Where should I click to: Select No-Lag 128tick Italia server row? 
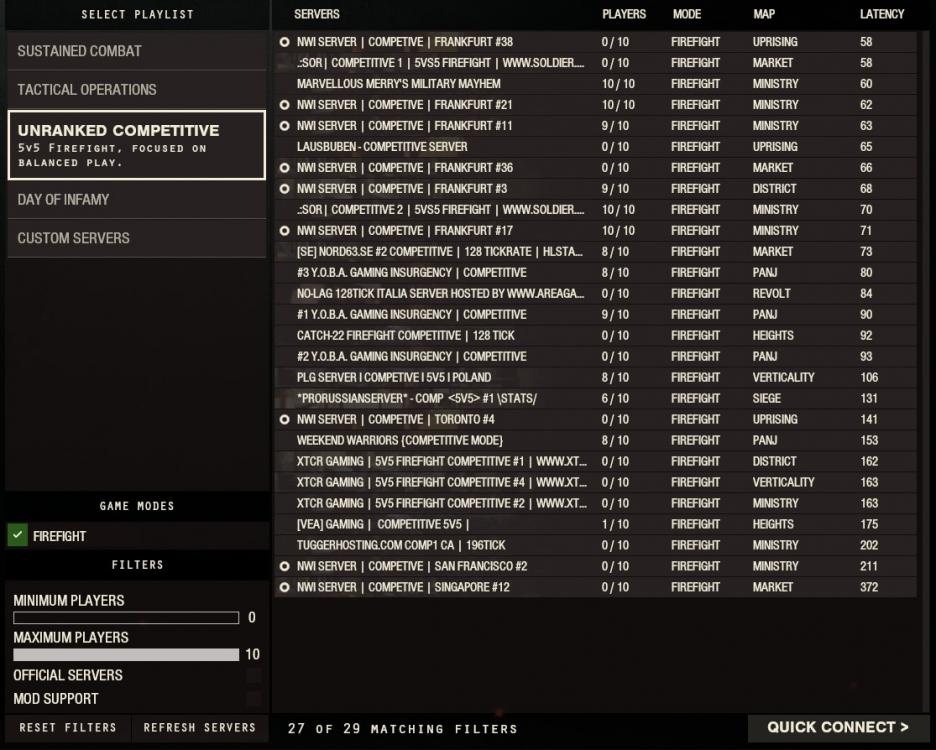595,294
